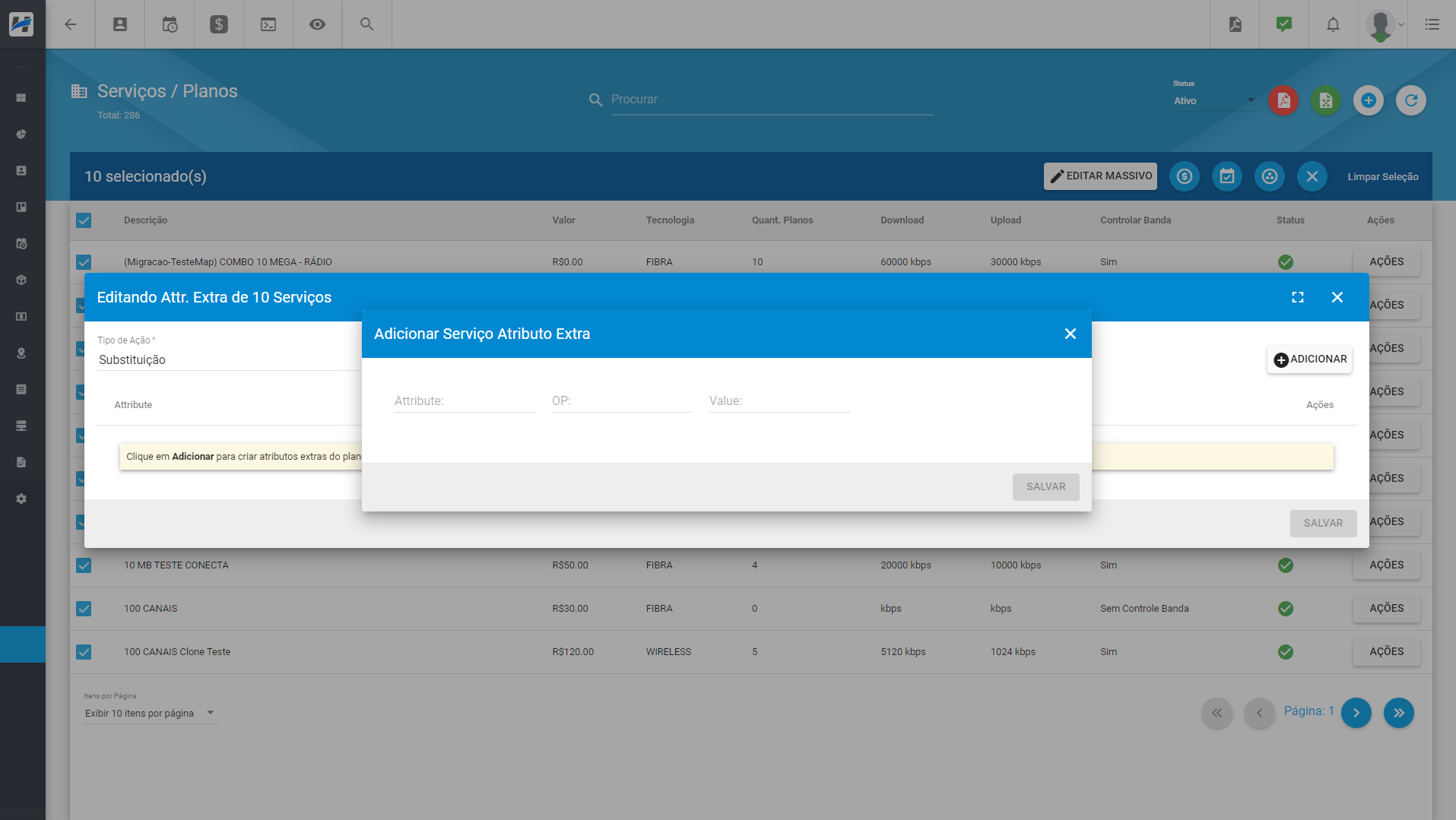1456x820 pixels.
Task: Click the dollar circle bulk action icon
Action: [x=1185, y=176]
